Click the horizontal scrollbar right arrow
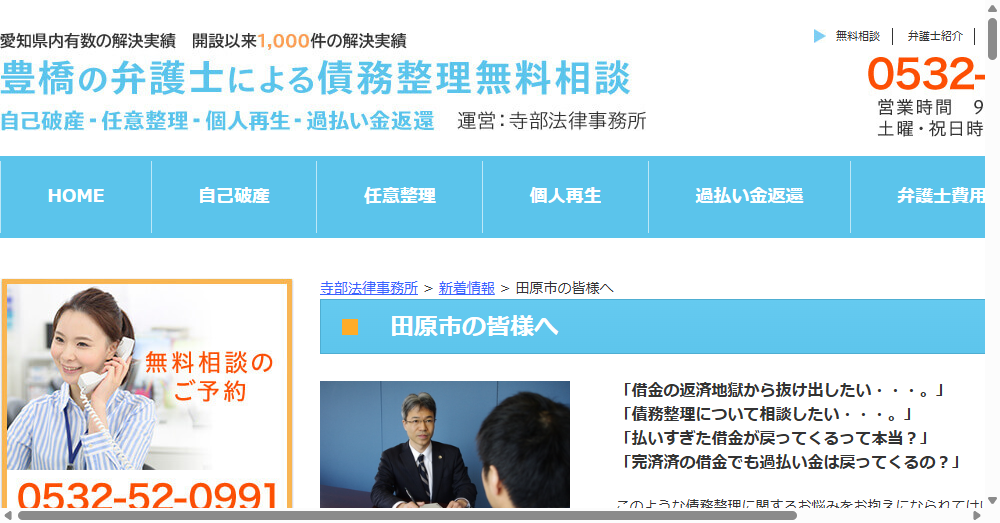This screenshot has width=1000, height=523. coord(977,515)
